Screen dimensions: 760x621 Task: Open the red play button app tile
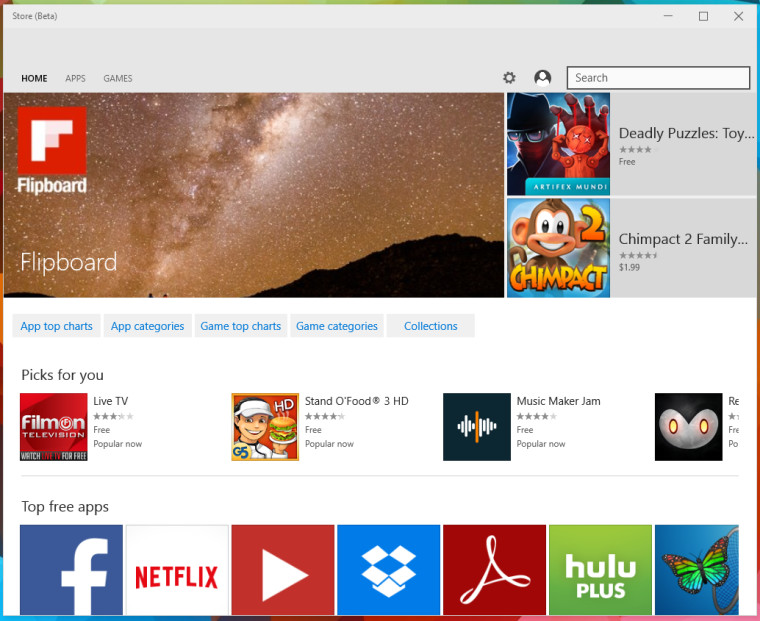(x=283, y=570)
